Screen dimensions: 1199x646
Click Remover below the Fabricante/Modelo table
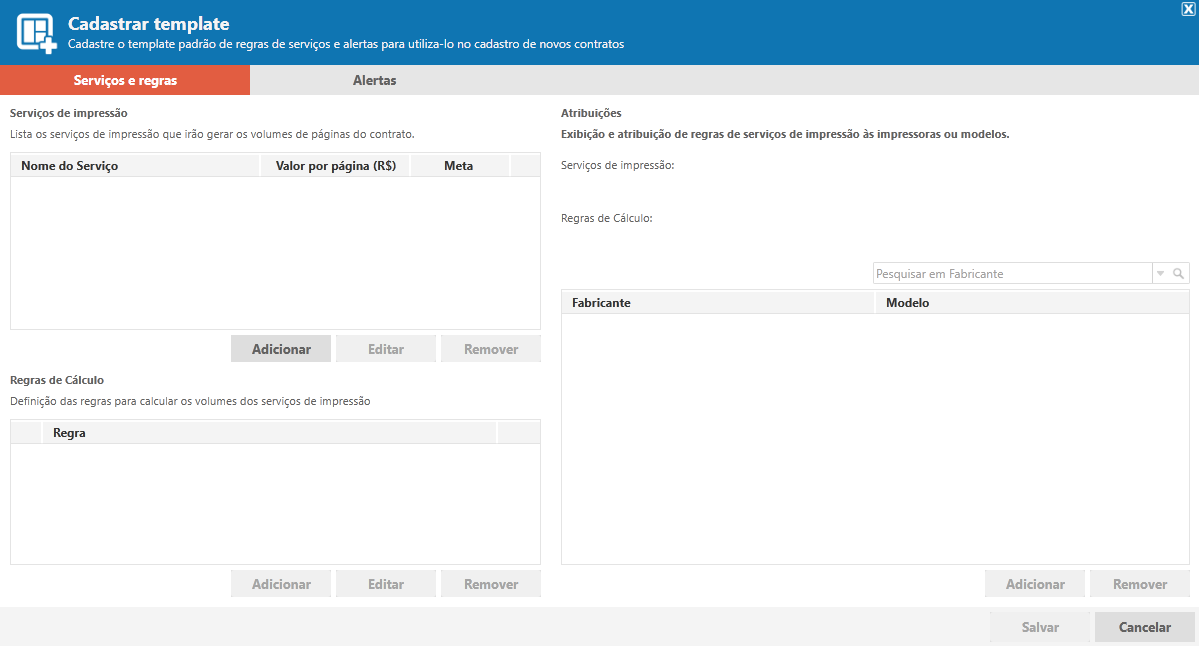click(x=1140, y=584)
